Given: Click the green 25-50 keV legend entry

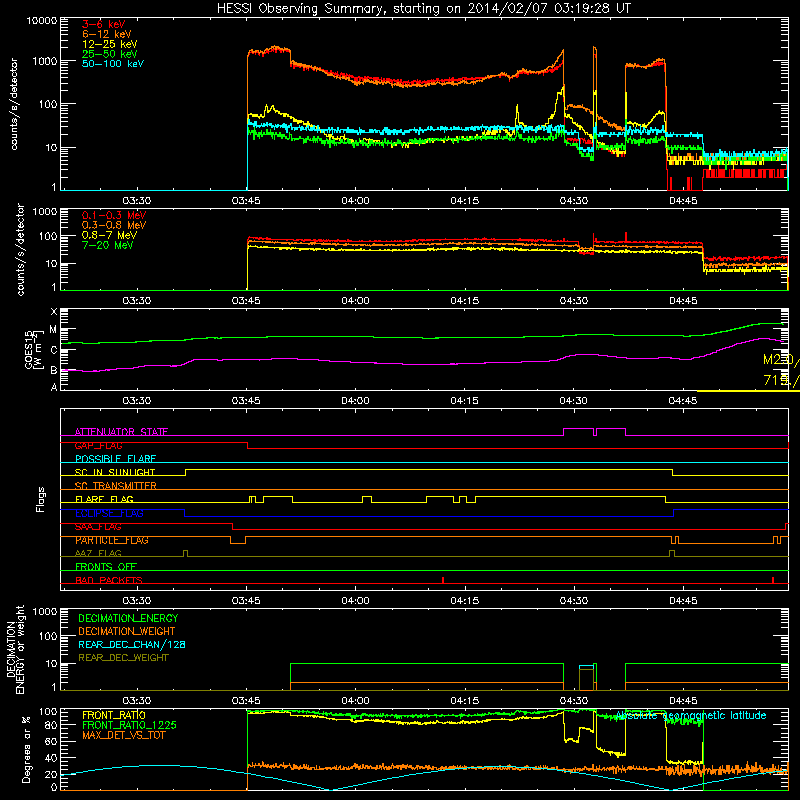Looking at the screenshot, I should [110, 54].
